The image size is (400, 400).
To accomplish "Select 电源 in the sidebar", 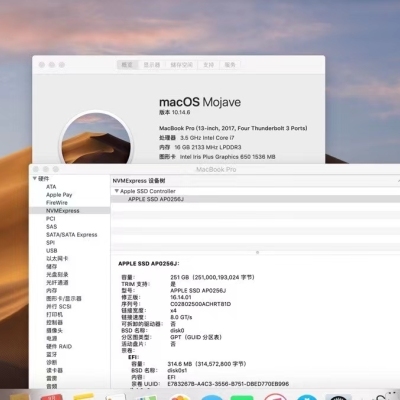I will tap(51, 339).
